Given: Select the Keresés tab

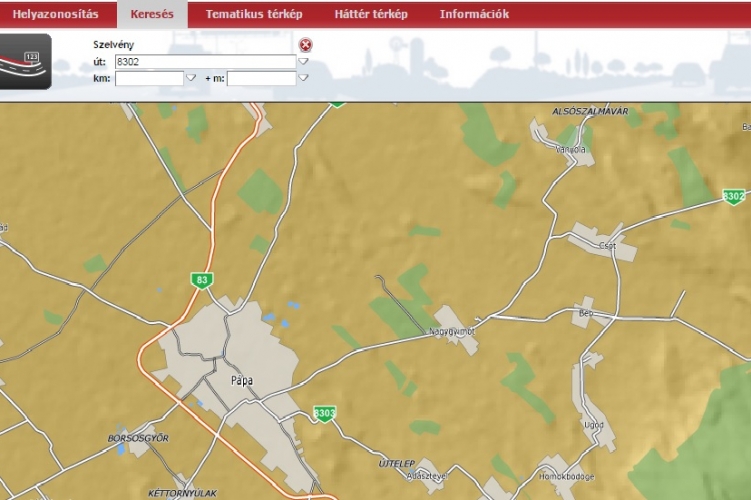Looking at the screenshot, I should pos(152,14).
